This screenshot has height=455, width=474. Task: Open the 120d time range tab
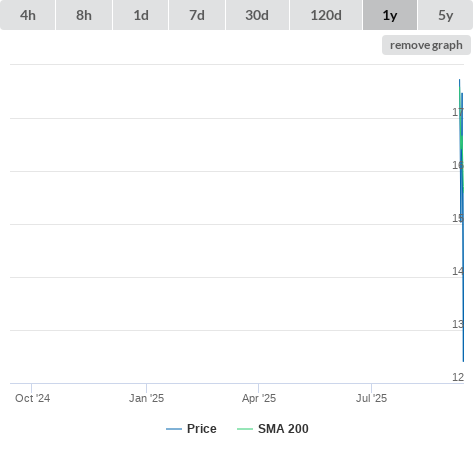tap(326, 15)
